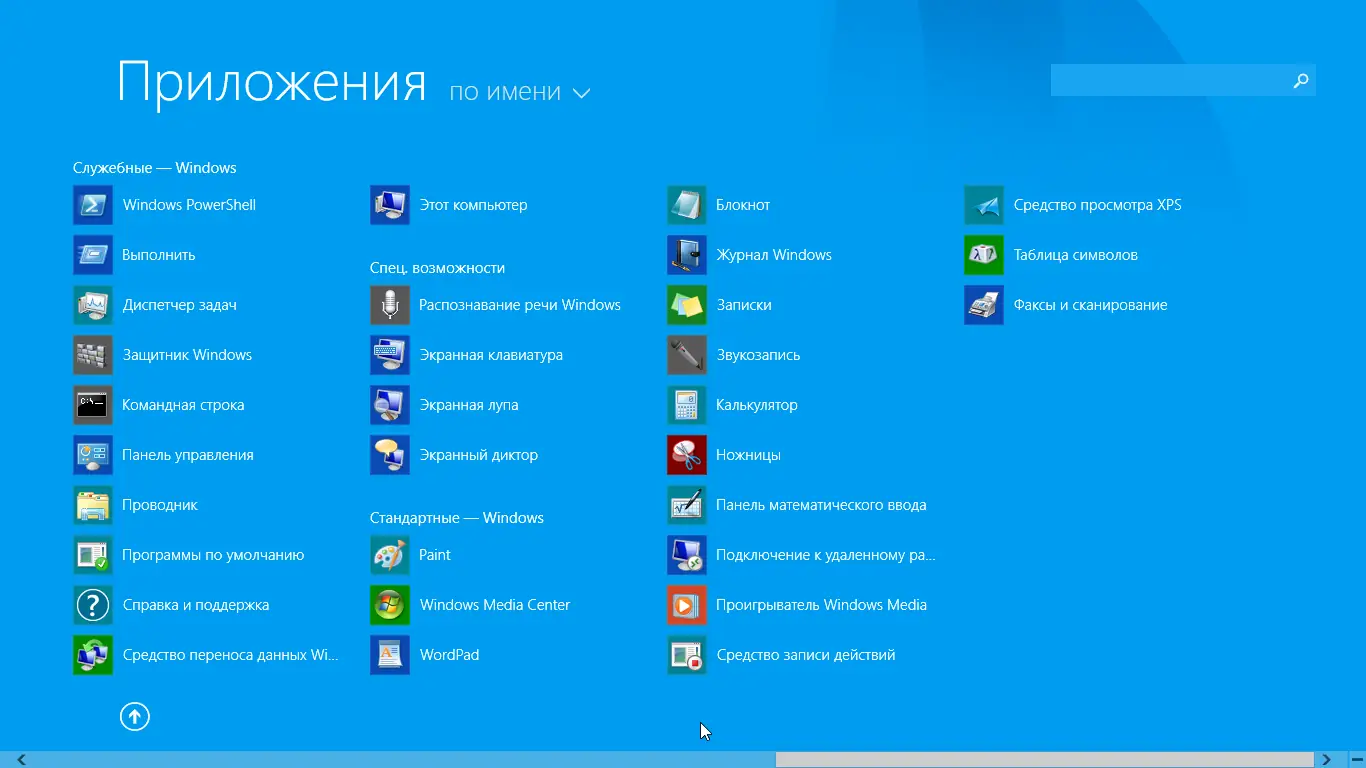The image size is (1366, 768).
Task: Open Калькулятор icon
Action: click(687, 405)
